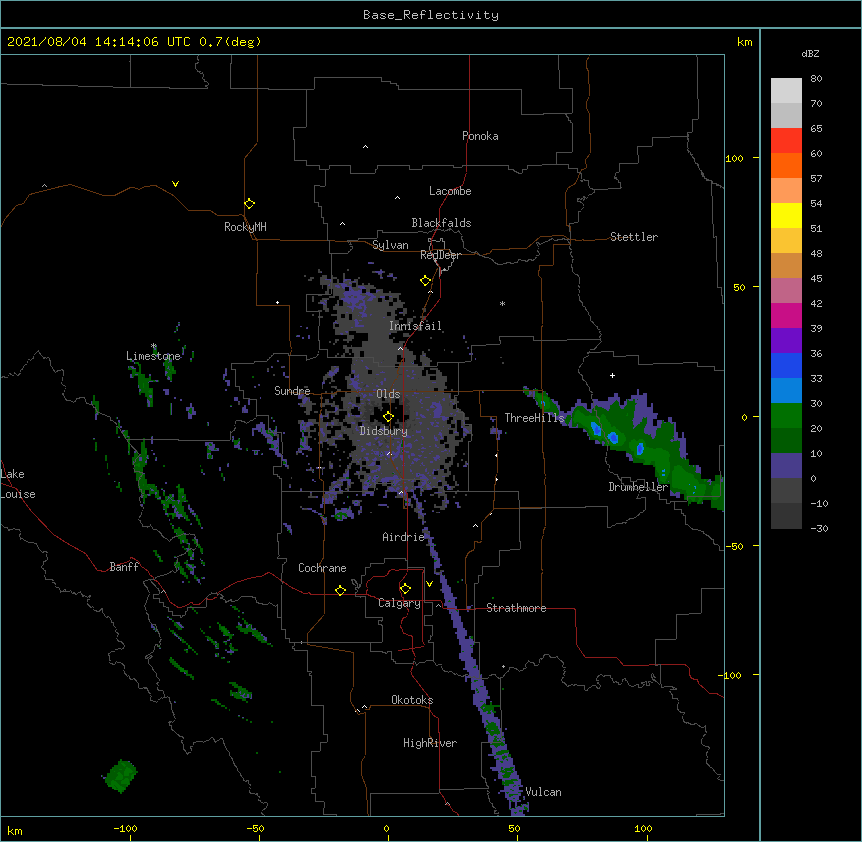
Task: Select the bright green 20-30 dBZ legend swatch
Action: point(786,416)
